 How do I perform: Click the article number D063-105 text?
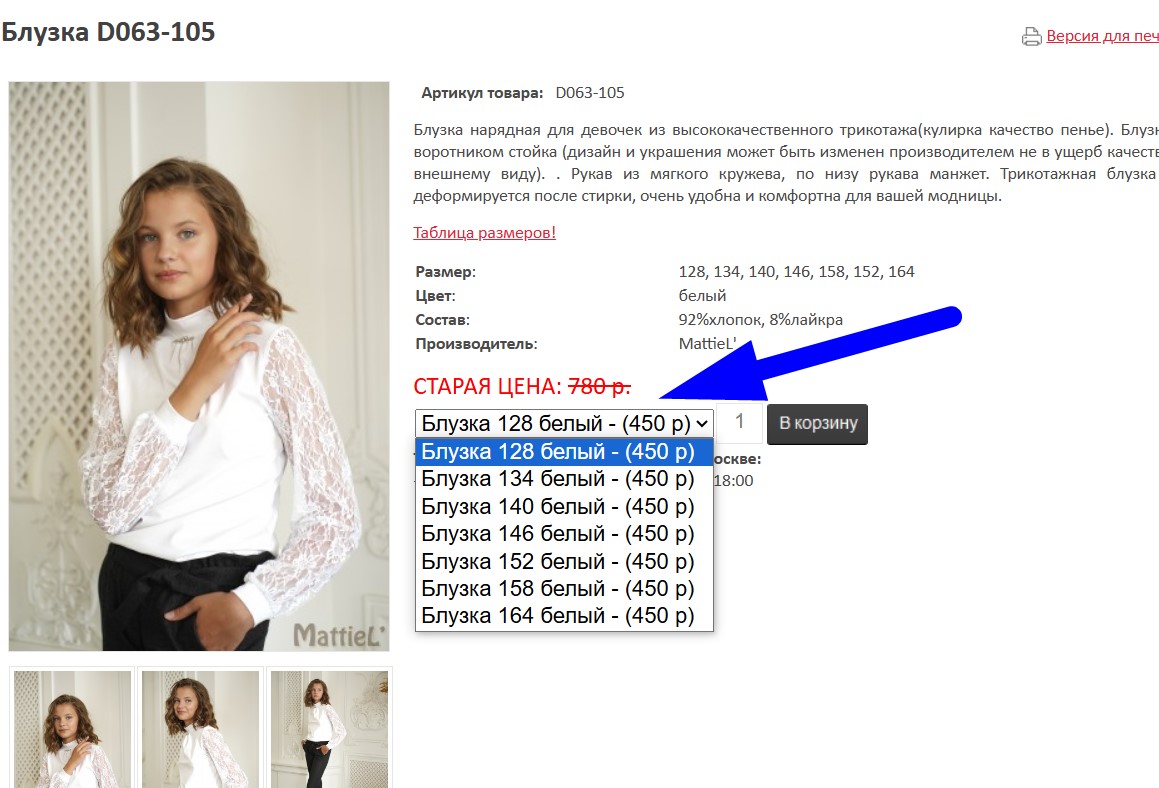point(590,93)
